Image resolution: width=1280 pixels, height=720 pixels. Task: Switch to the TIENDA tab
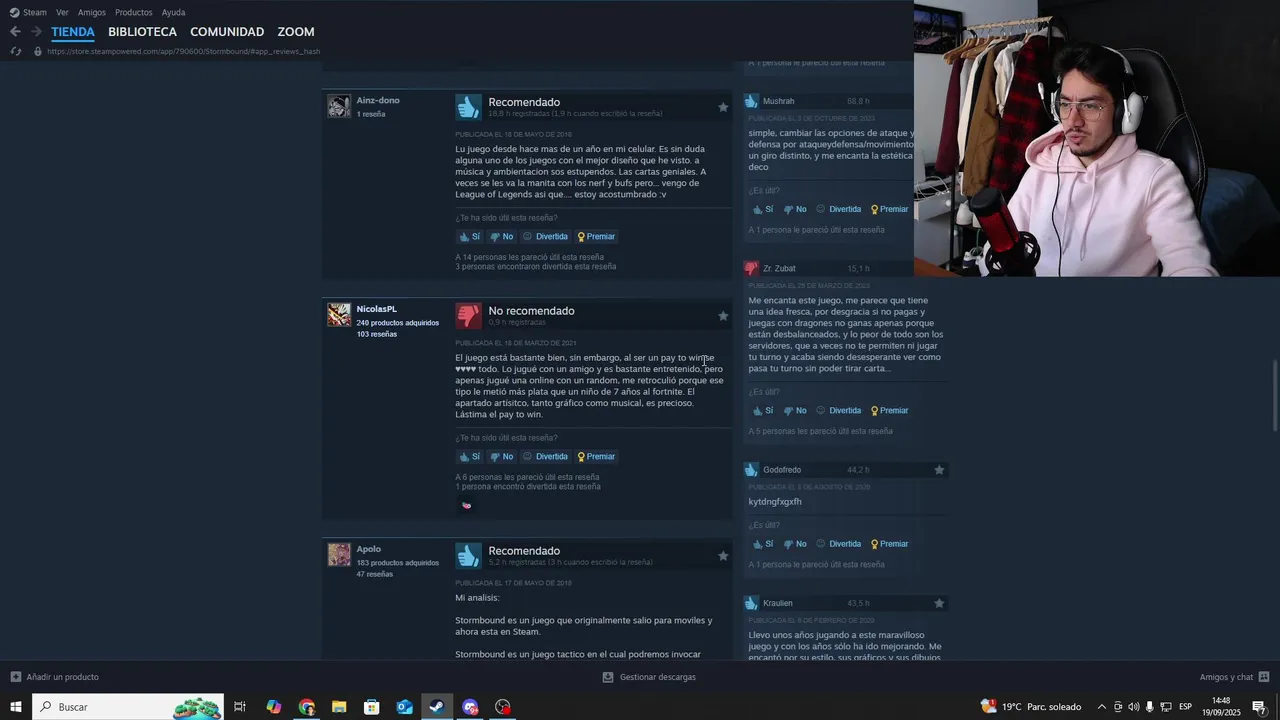pos(73,32)
